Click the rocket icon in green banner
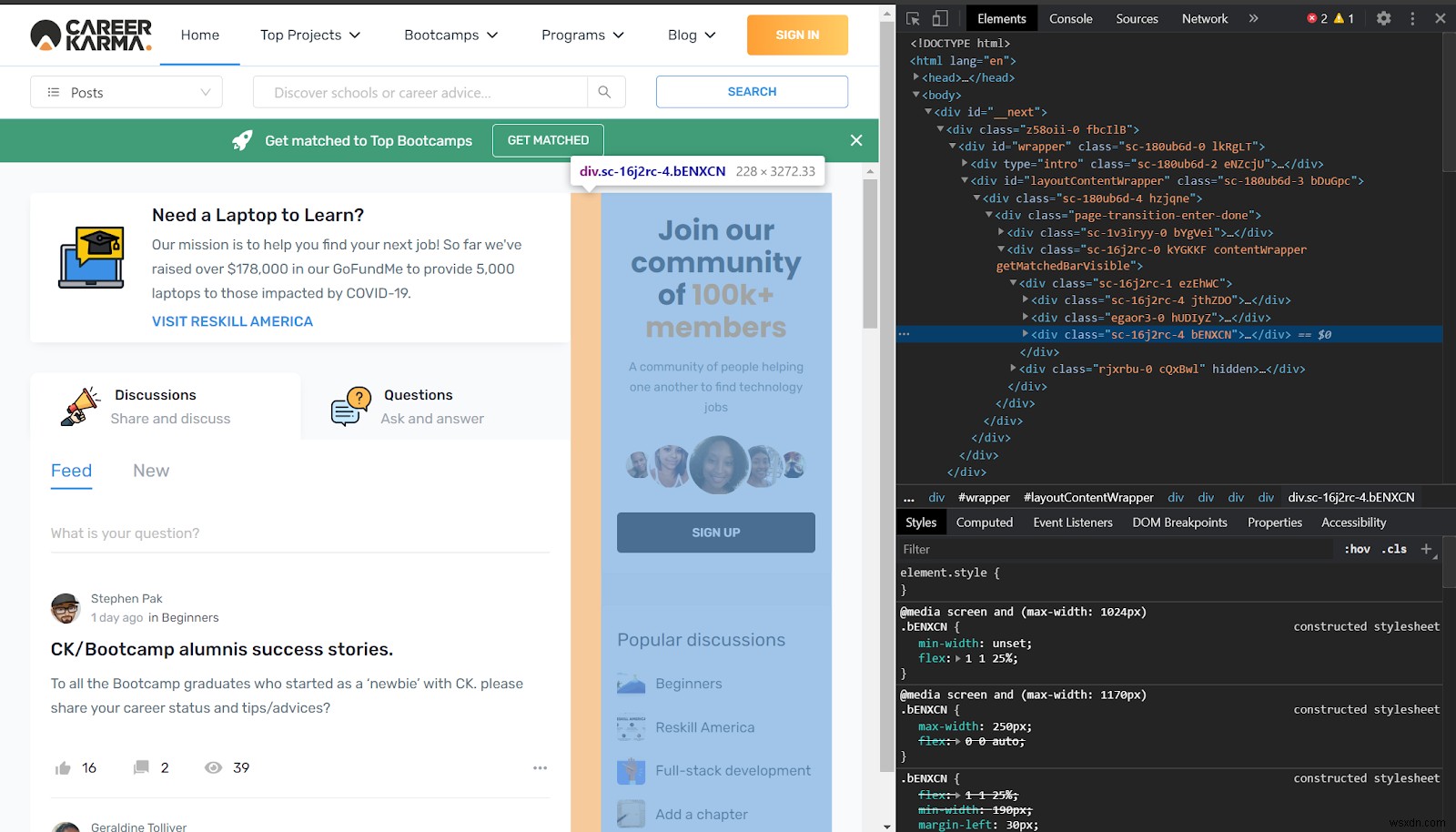Image resolution: width=1456 pixels, height=832 pixels. [240, 140]
